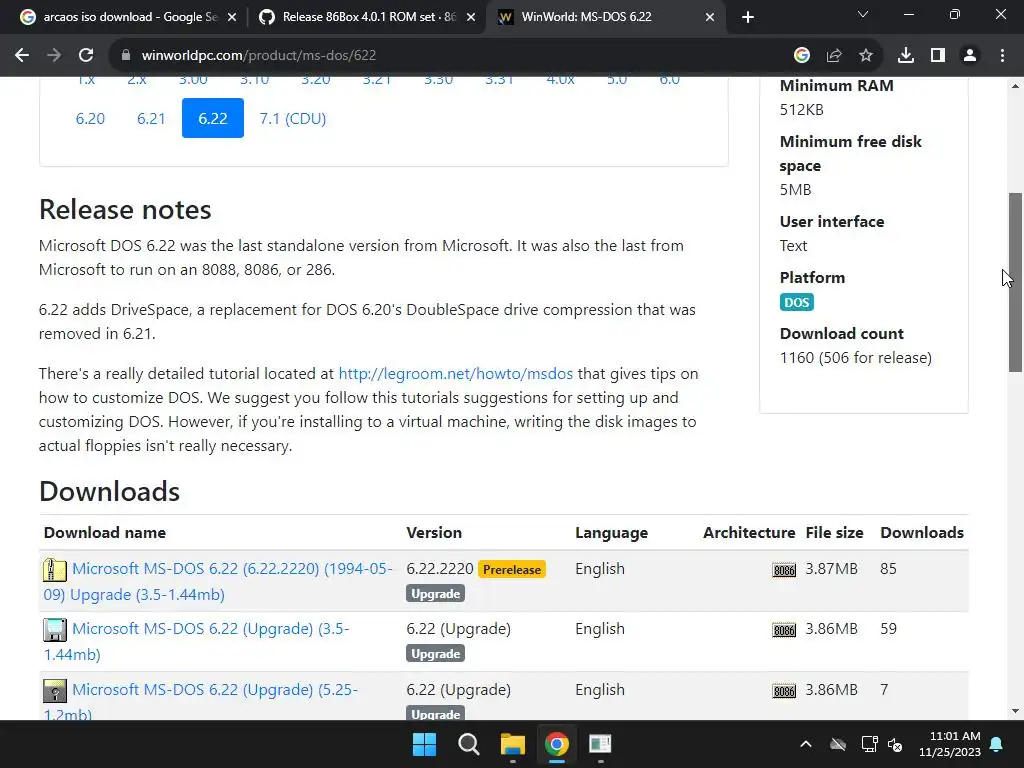This screenshot has height=768, width=1024.
Task: Click the 512KB minimum RAM value
Action: pos(801,110)
